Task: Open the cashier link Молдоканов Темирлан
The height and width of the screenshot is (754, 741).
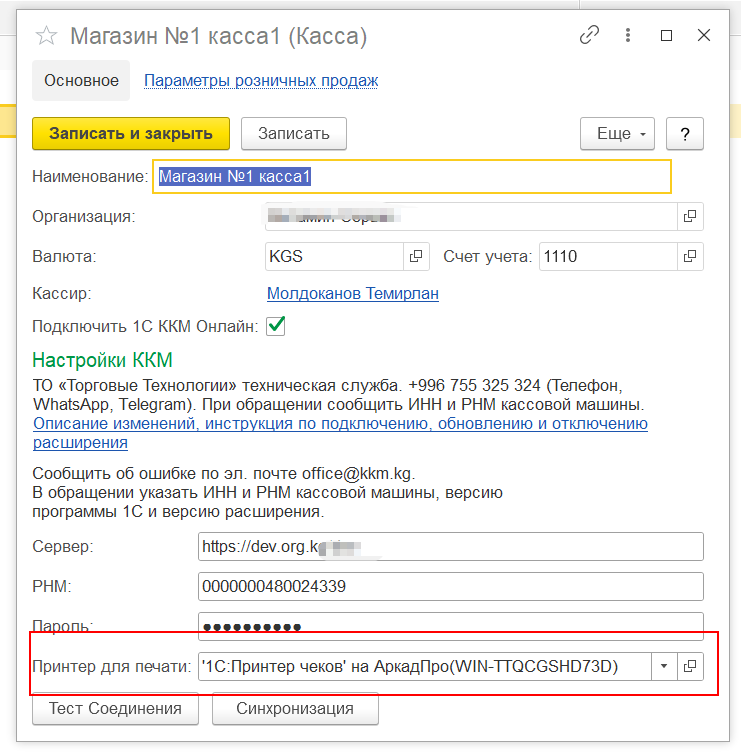Action: 352,293
